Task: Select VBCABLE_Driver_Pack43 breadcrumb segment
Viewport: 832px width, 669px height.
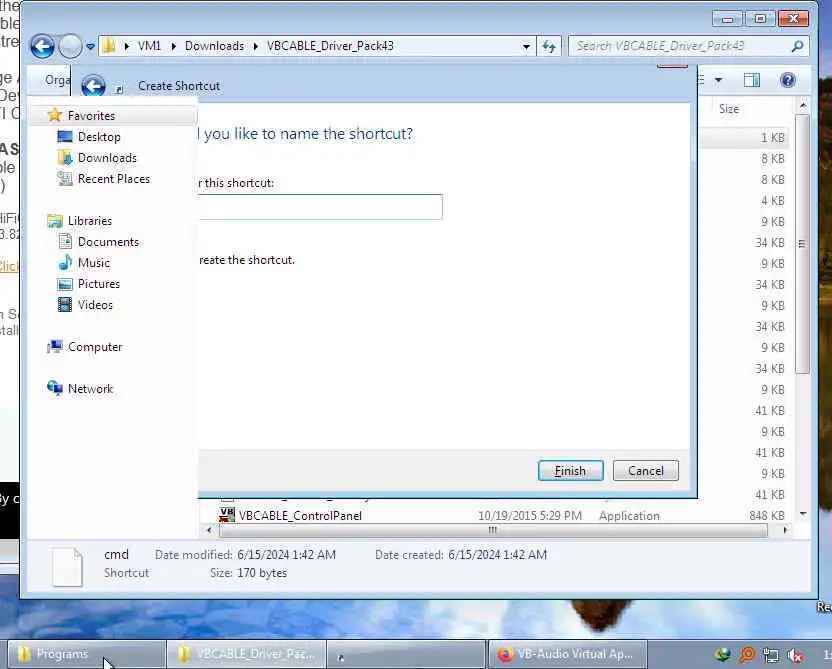Action: point(330,46)
